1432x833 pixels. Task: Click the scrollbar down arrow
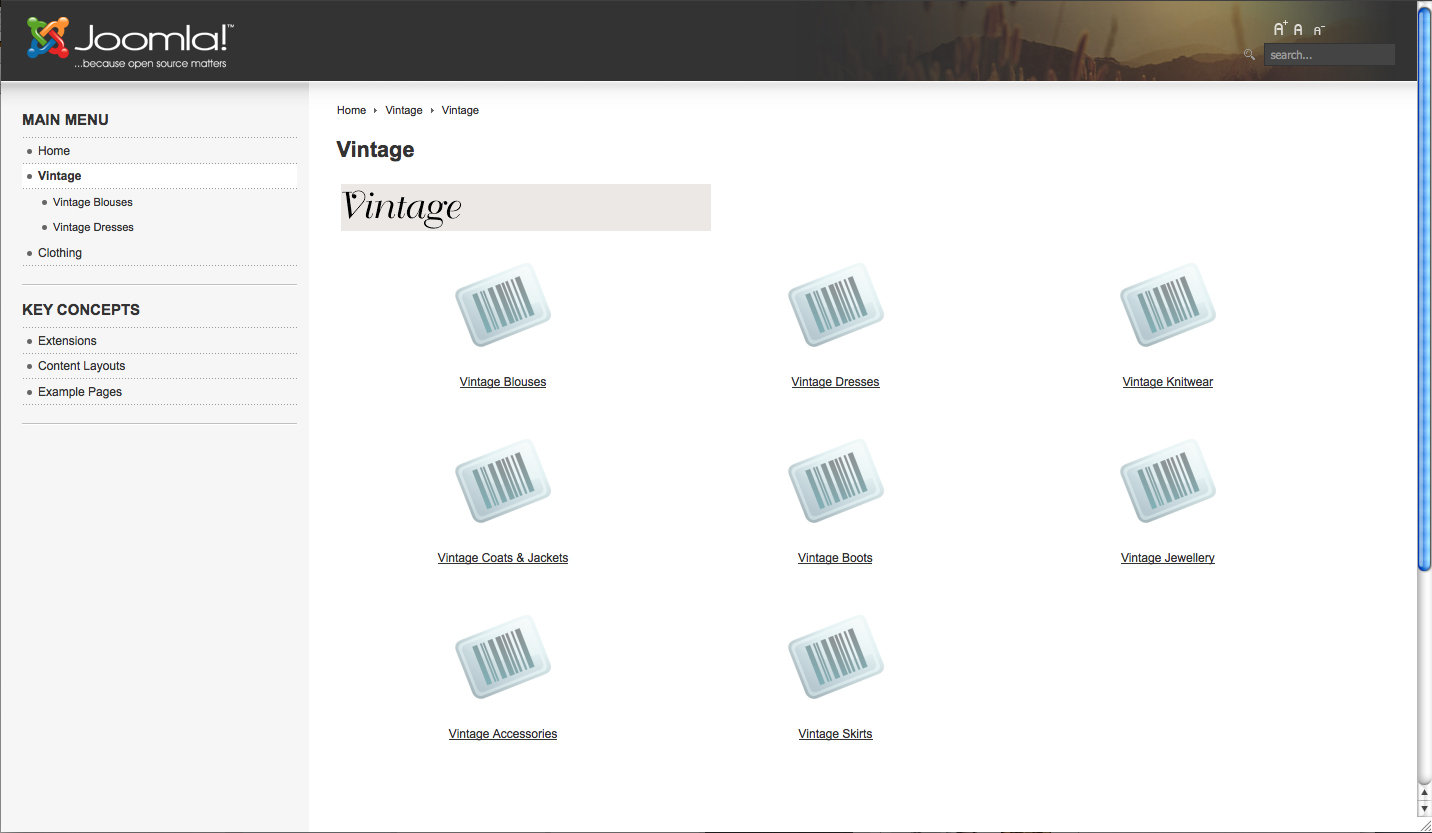click(1424, 807)
